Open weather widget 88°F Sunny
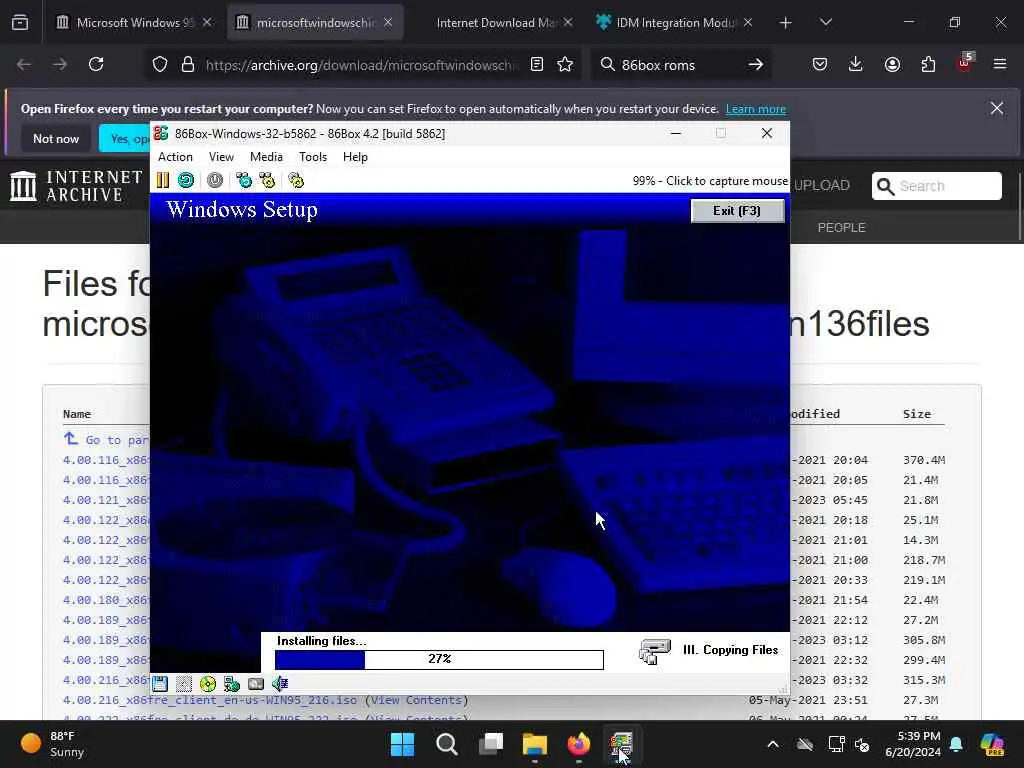This screenshot has width=1024, height=768. click(54, 744)
